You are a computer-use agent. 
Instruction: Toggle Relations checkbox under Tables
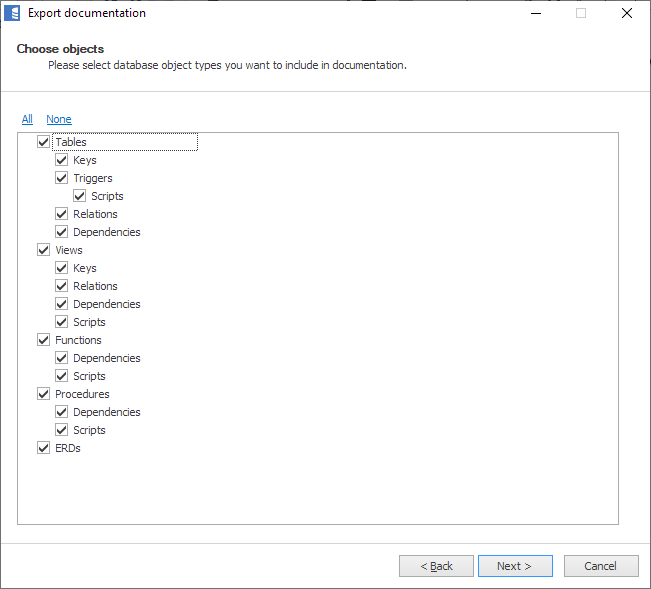pos(61,214)
